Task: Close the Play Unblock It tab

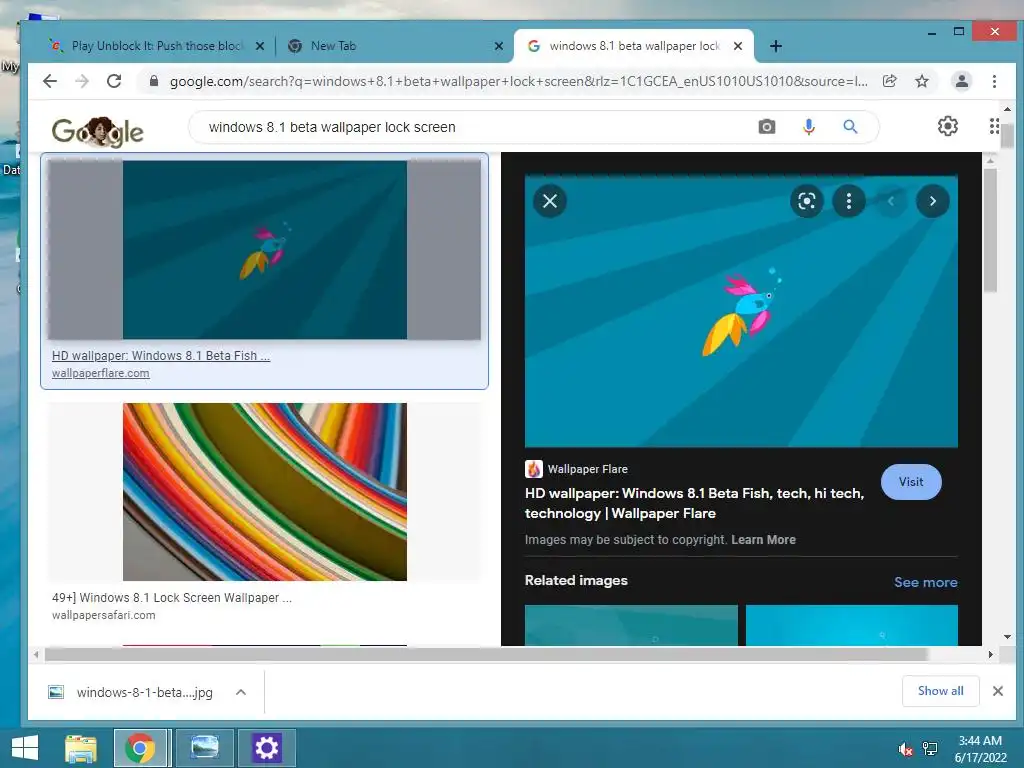Action: [259, 46]
